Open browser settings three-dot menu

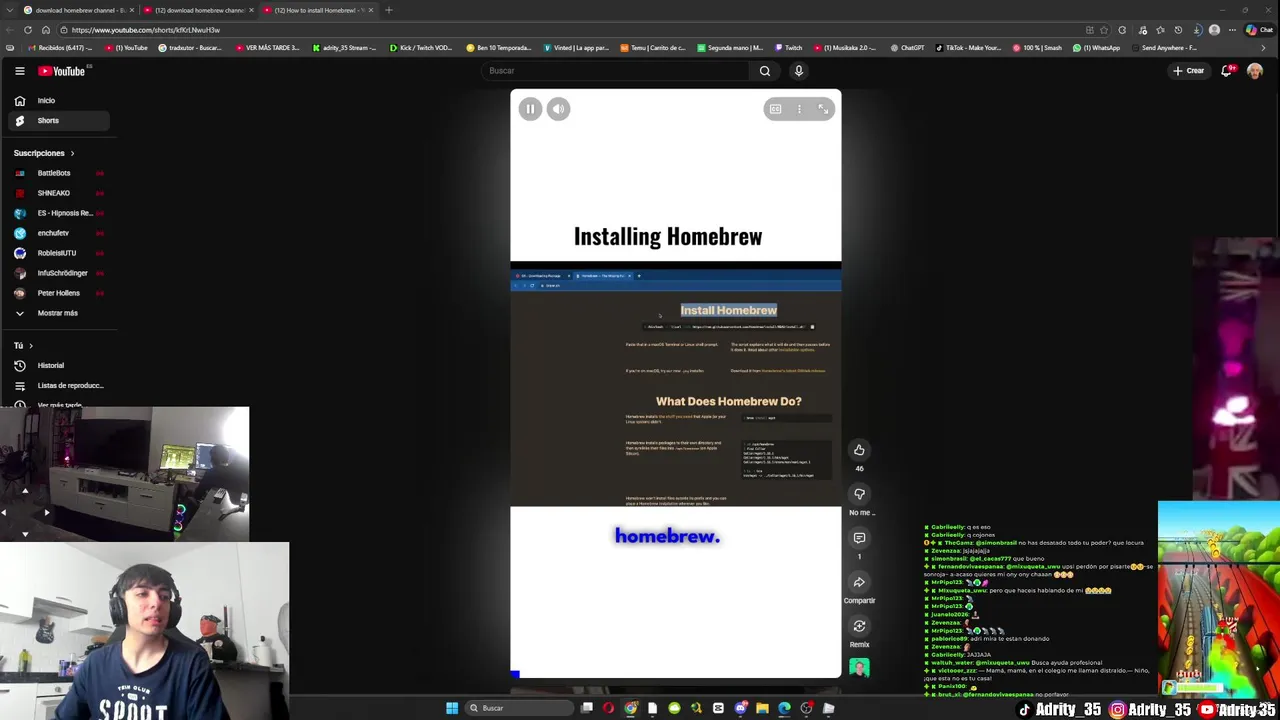tap(1232, 30)
